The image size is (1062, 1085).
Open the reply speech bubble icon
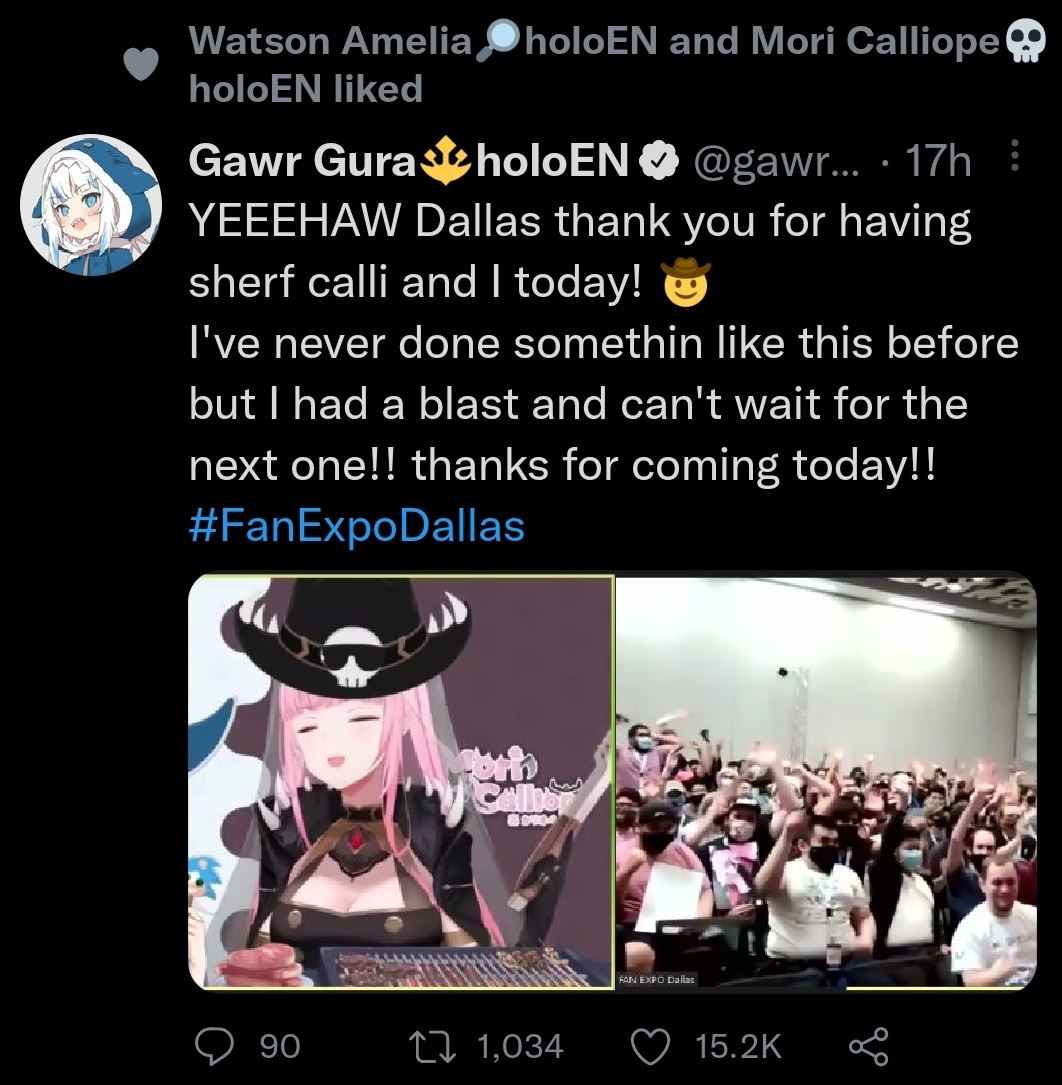[213, 1046]
